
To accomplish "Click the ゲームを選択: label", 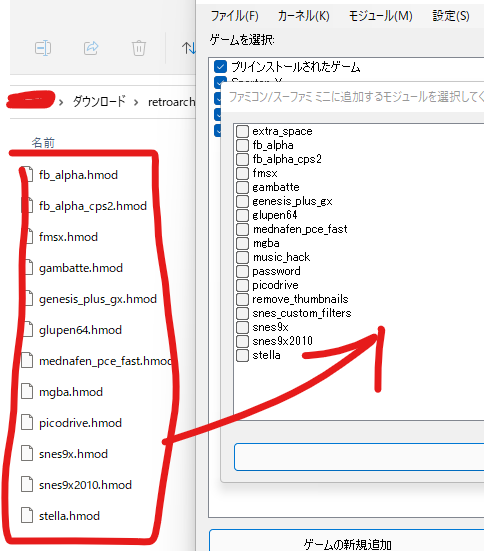I will (x=242, y=40).
